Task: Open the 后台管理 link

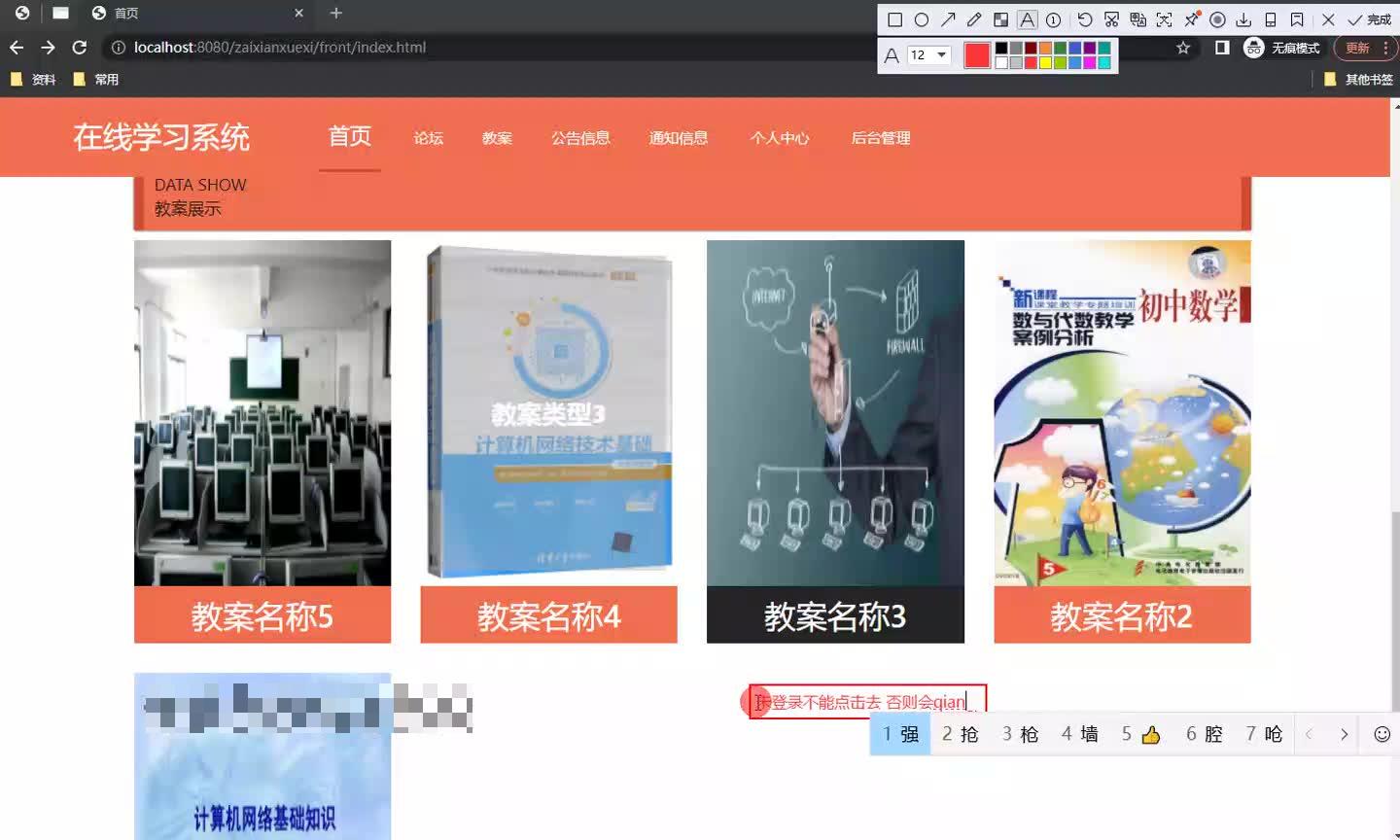Action: point(879,138)
